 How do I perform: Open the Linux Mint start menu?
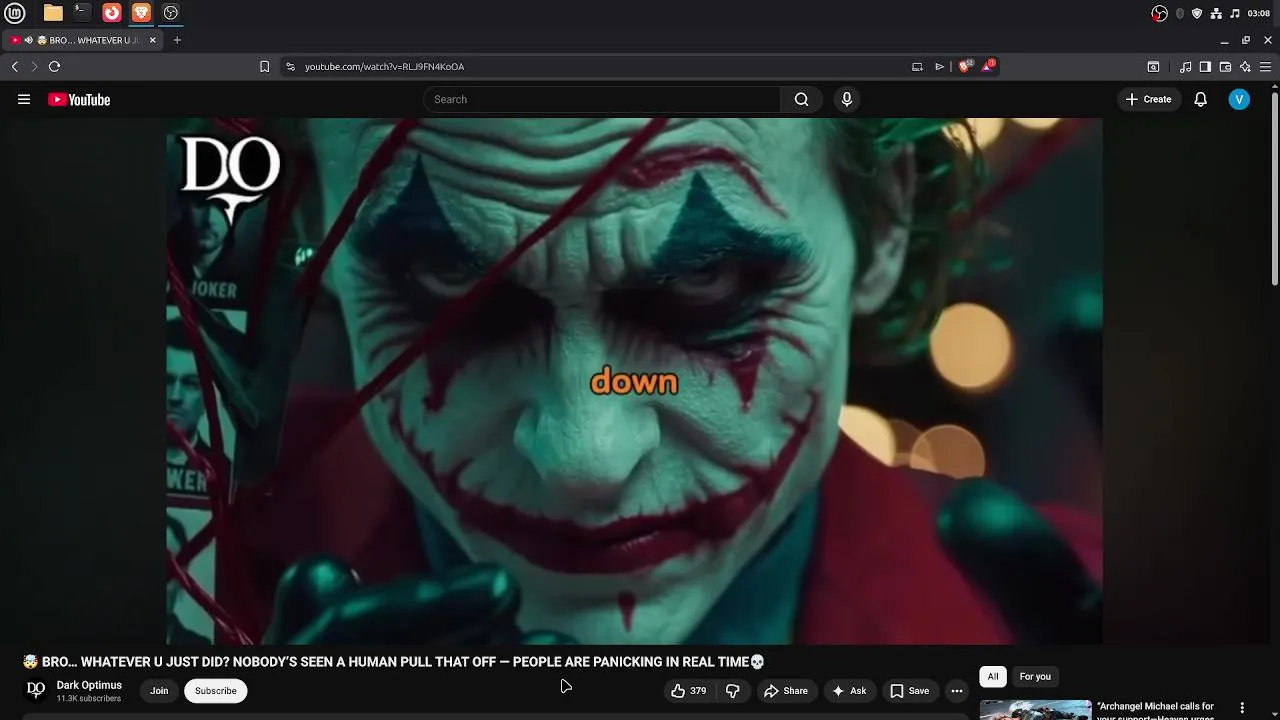pyautogui.click(x=15, y=13)
